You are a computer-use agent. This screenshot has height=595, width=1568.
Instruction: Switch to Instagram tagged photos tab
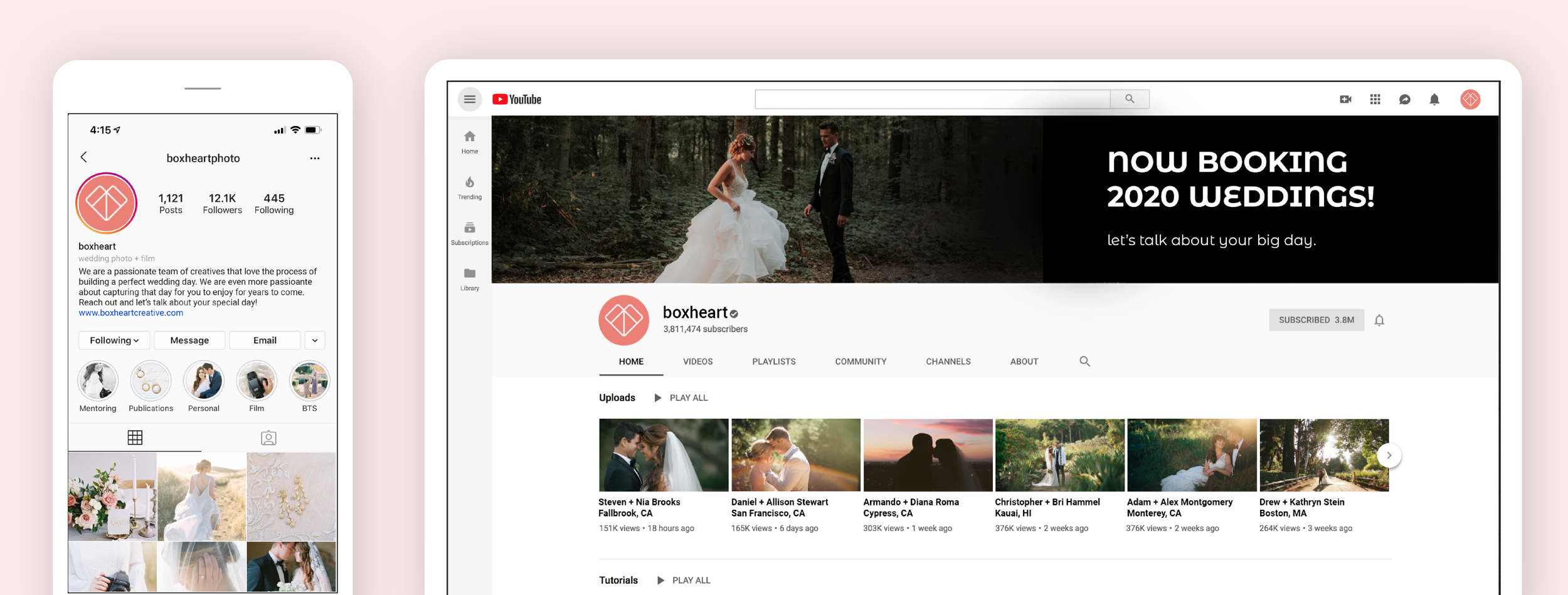(x=268, y=438)
